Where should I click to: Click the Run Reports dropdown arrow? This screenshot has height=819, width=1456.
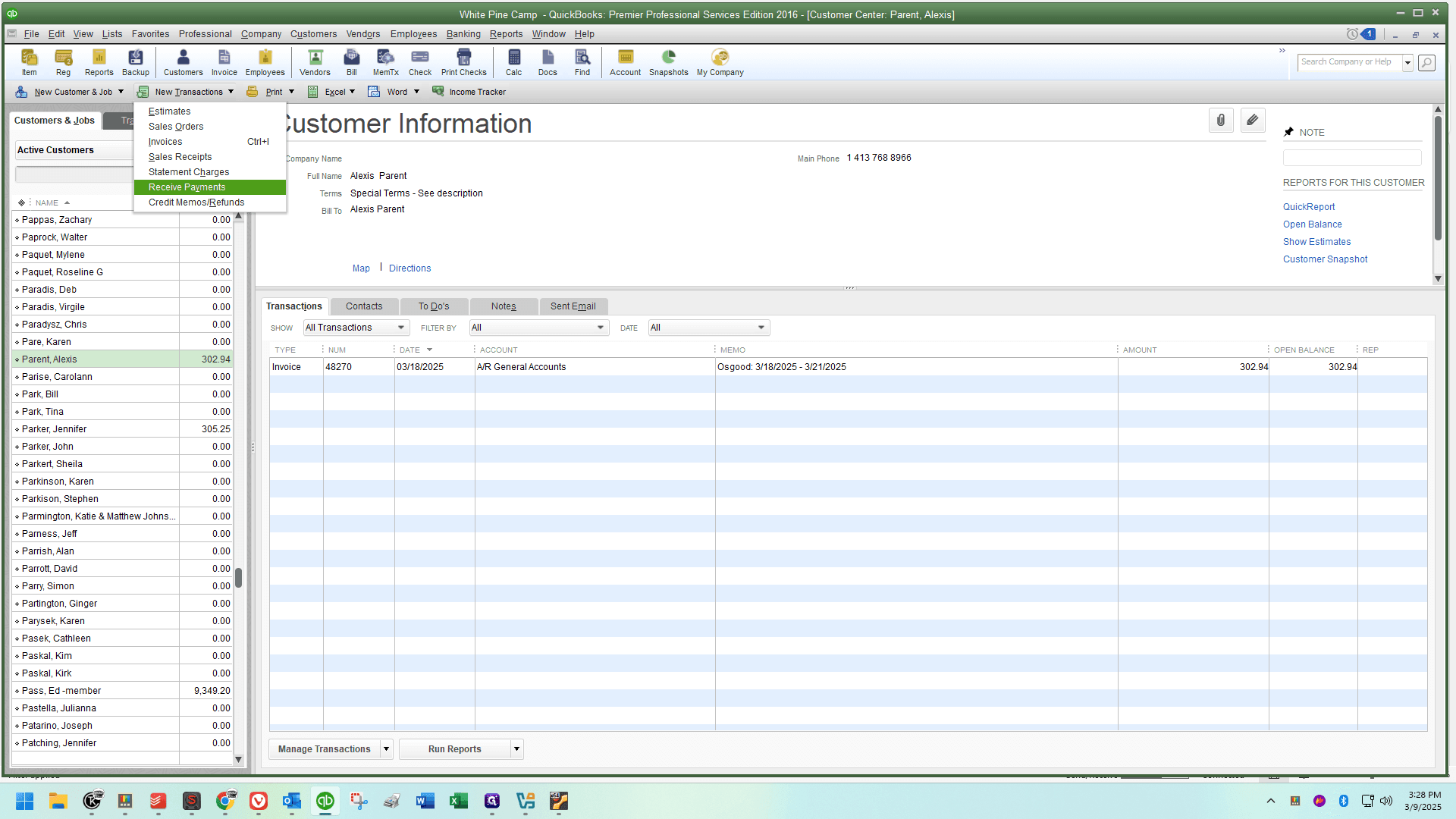click(517, 749)
